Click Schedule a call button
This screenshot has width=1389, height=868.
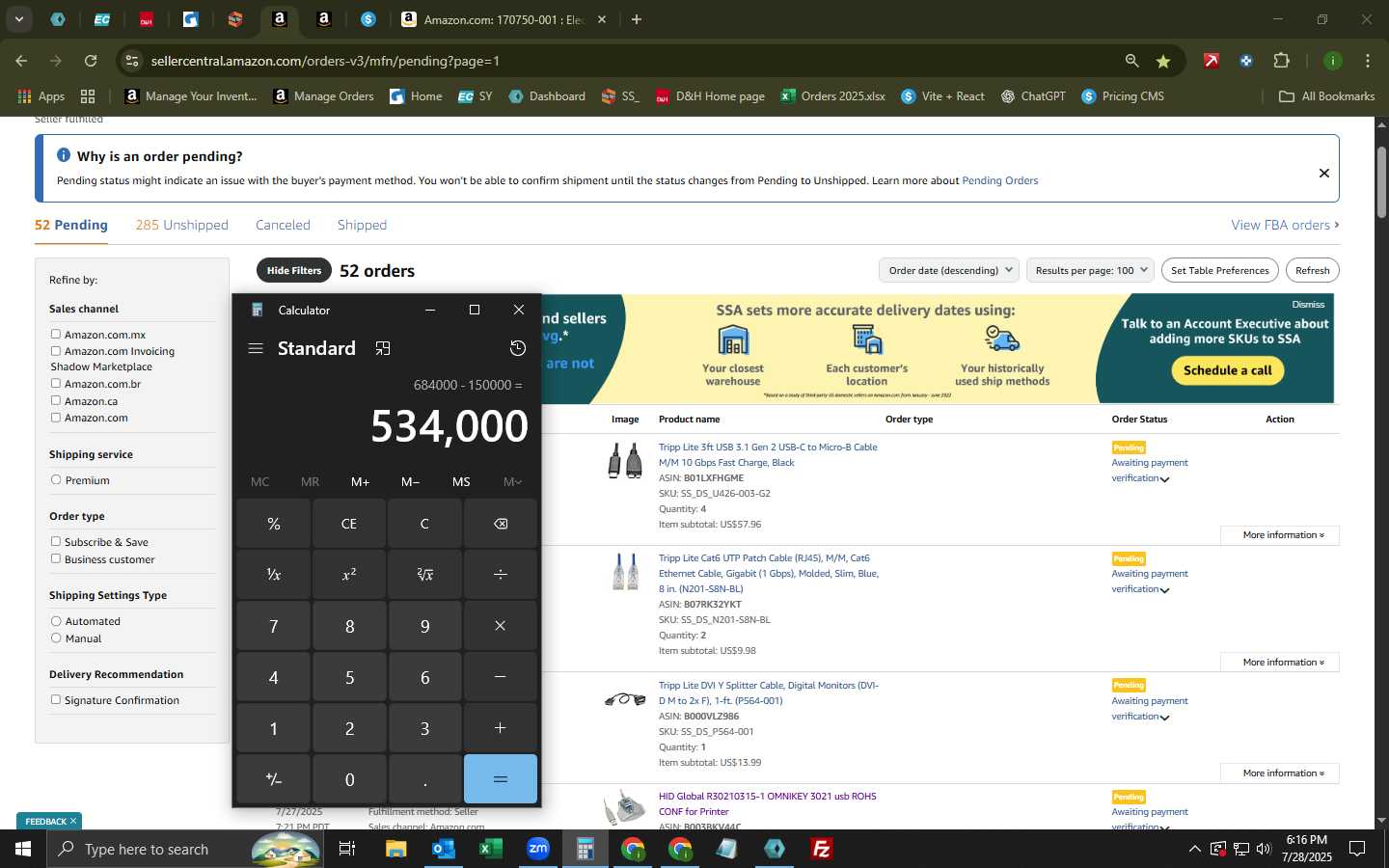point(1228,370)
